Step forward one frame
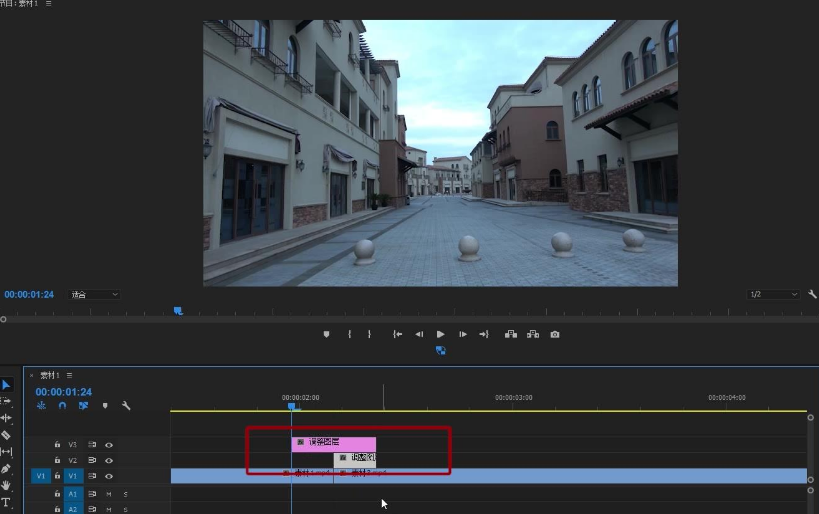Viewport: 819px width, 514px height. click(x=462, y=334)
